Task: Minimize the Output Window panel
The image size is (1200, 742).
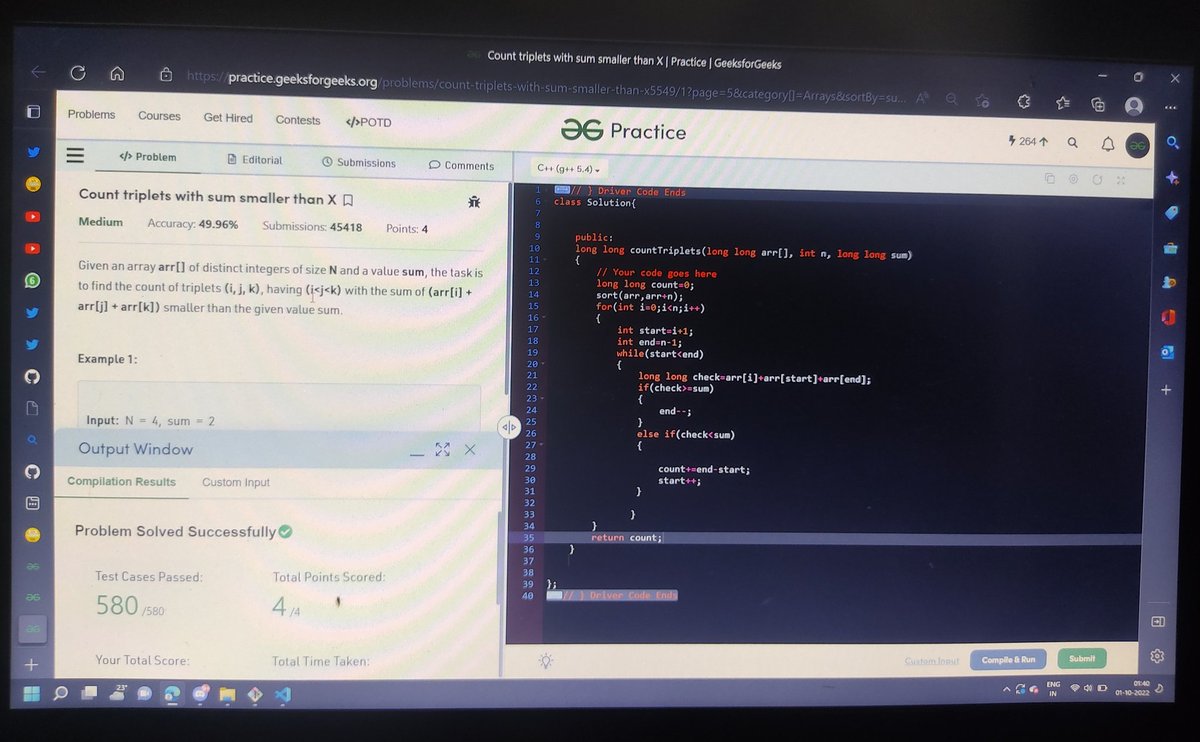Action: (417, 455)
